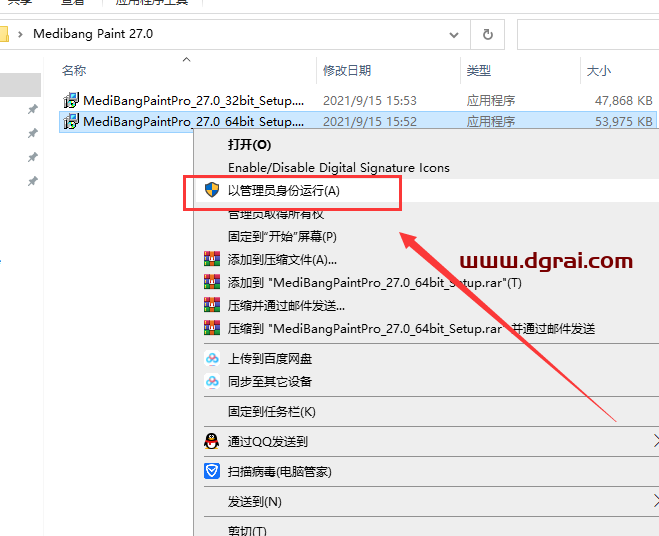Click the size 47,868 KB
Screen dimensions: 659x536
[x=624, y=100]
